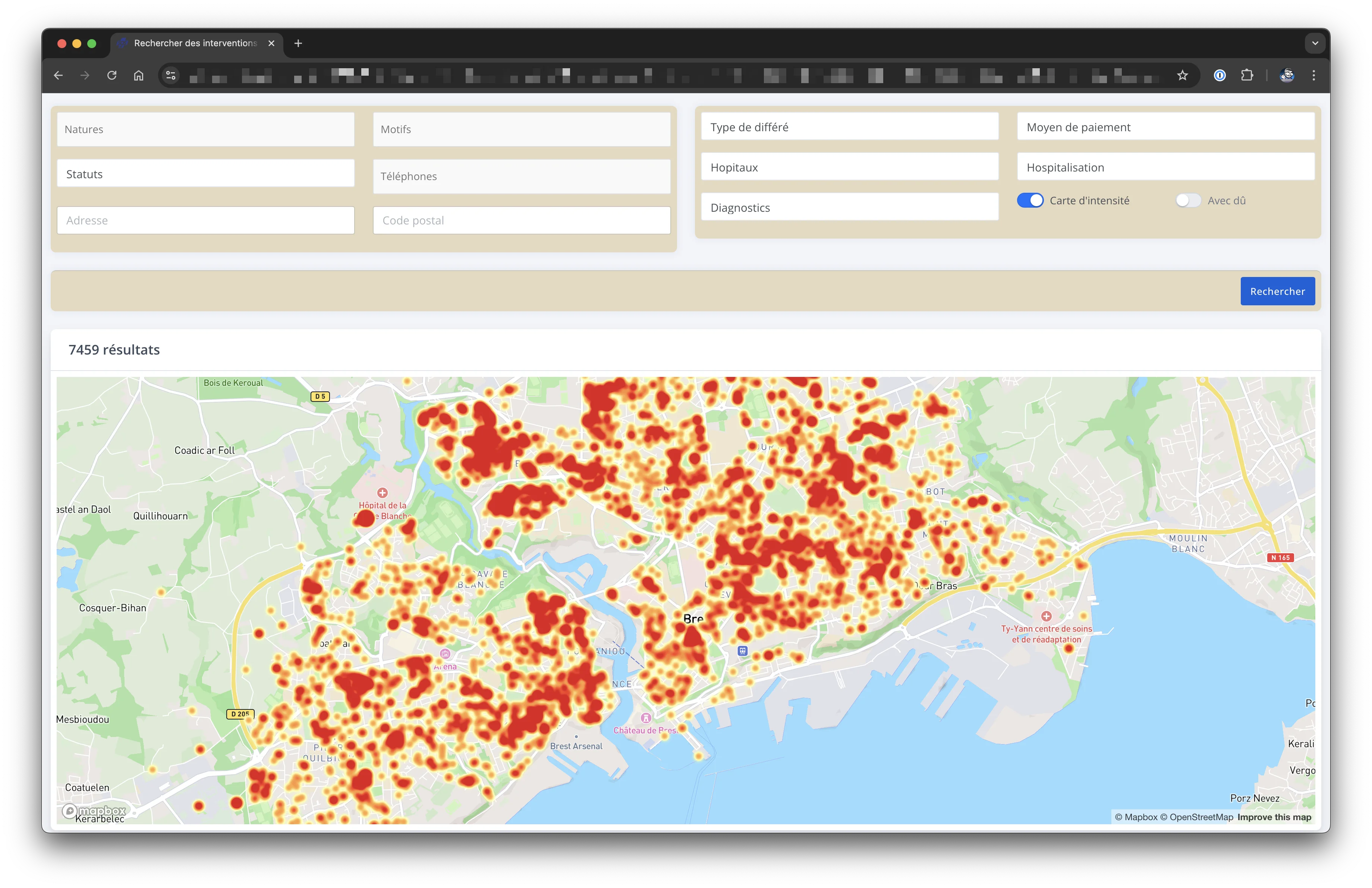The image size is (1372, 888).
Task: Select the Rechercher des interventions tab
Action: 196,43
